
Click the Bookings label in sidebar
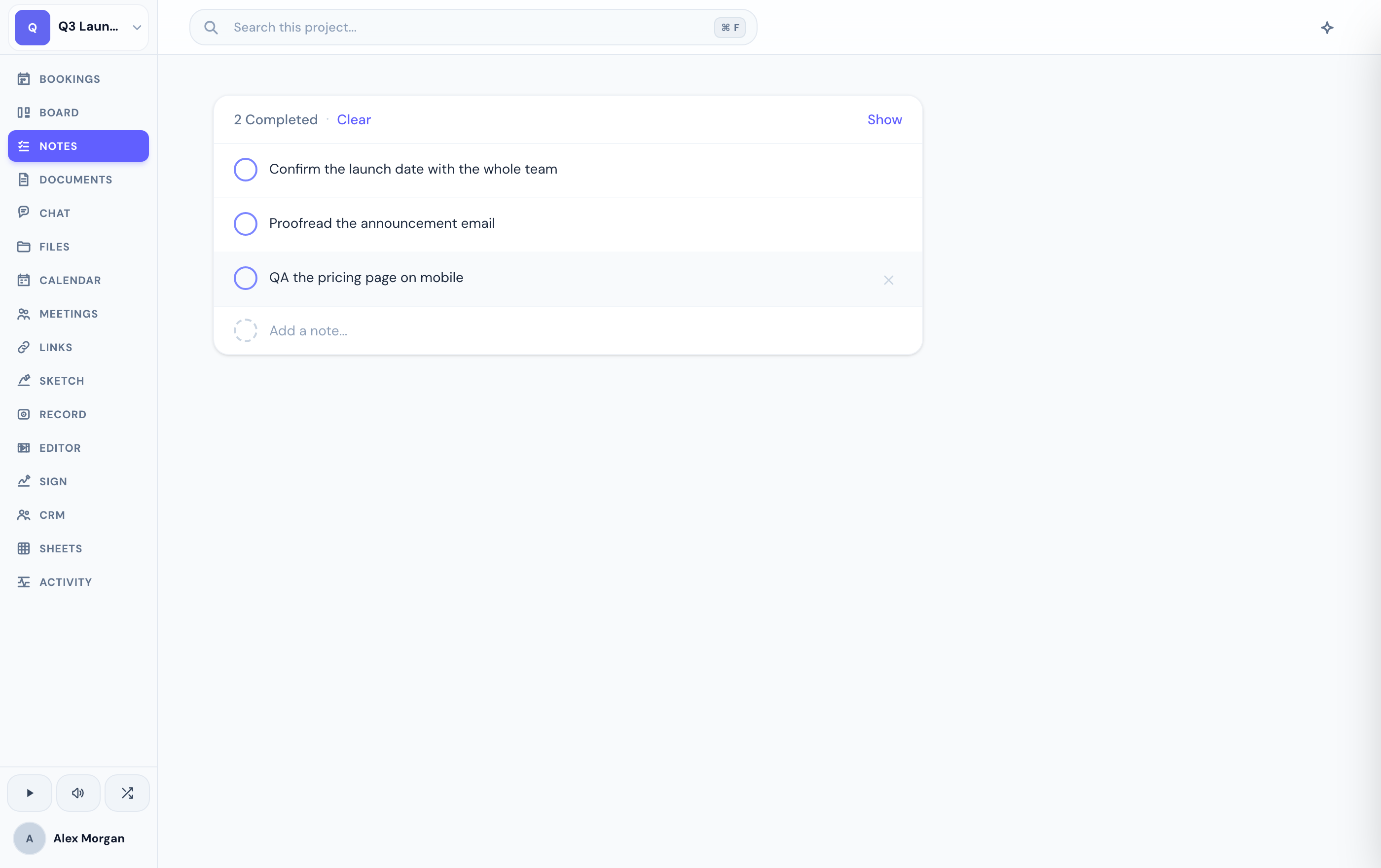[x=70, y=79]
